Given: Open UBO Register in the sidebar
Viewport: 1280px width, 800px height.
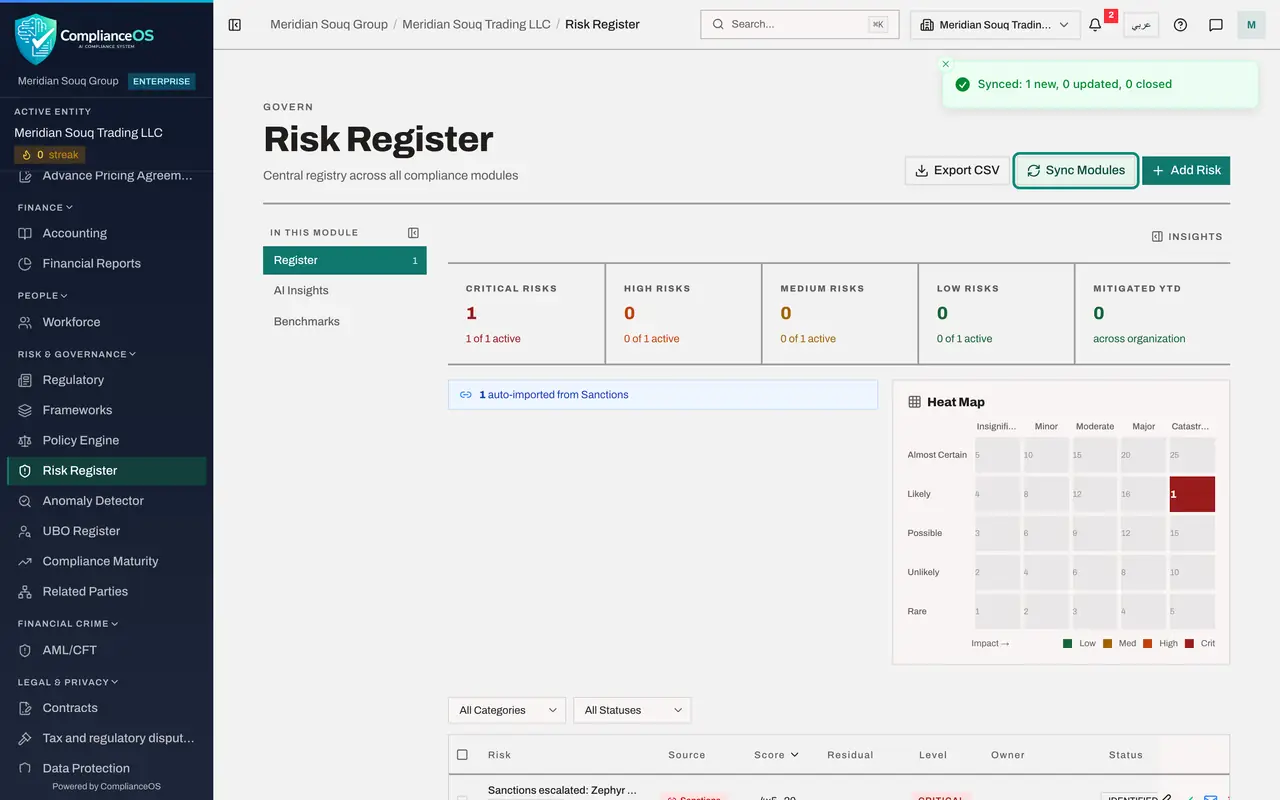Looking at the screenshot, I should pyautogui.click(x=107, y=531).
